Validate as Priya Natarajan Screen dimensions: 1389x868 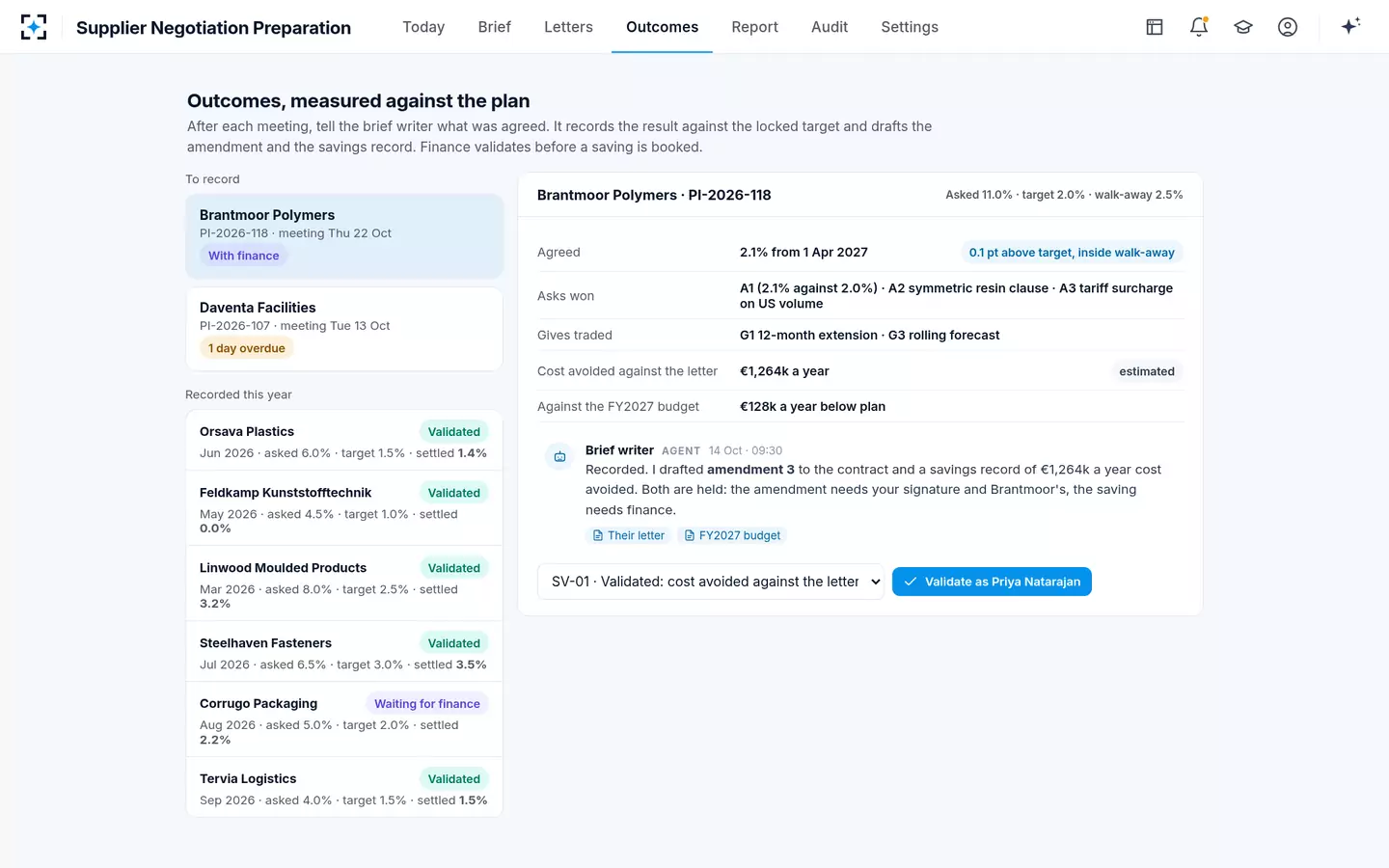pyautogui.click(x=992, y=582)
